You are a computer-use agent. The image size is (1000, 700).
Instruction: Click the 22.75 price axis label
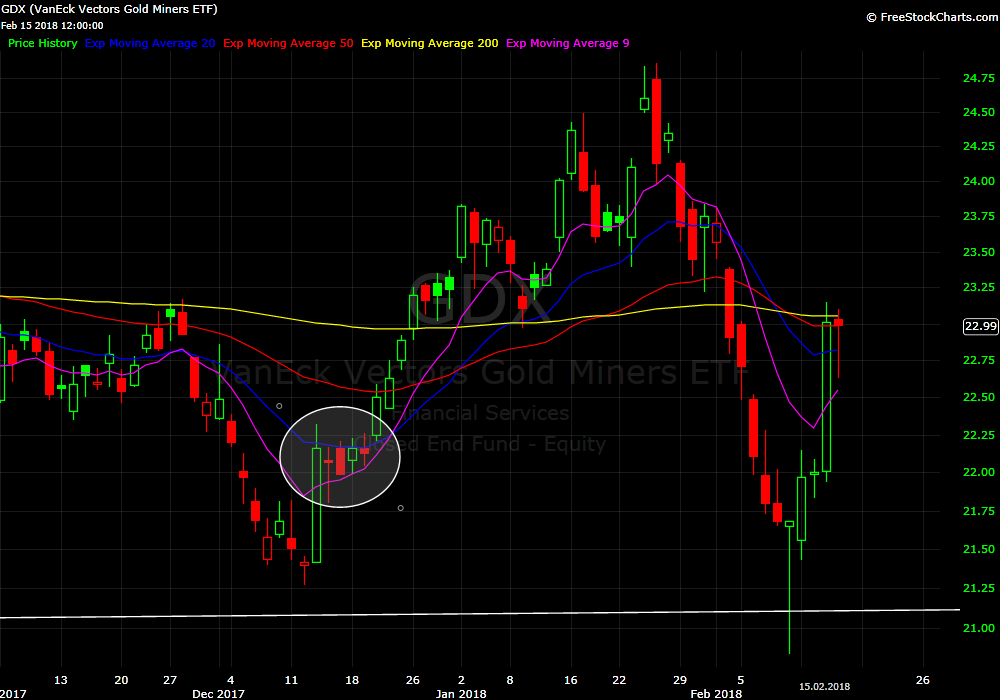pos(978,360)
